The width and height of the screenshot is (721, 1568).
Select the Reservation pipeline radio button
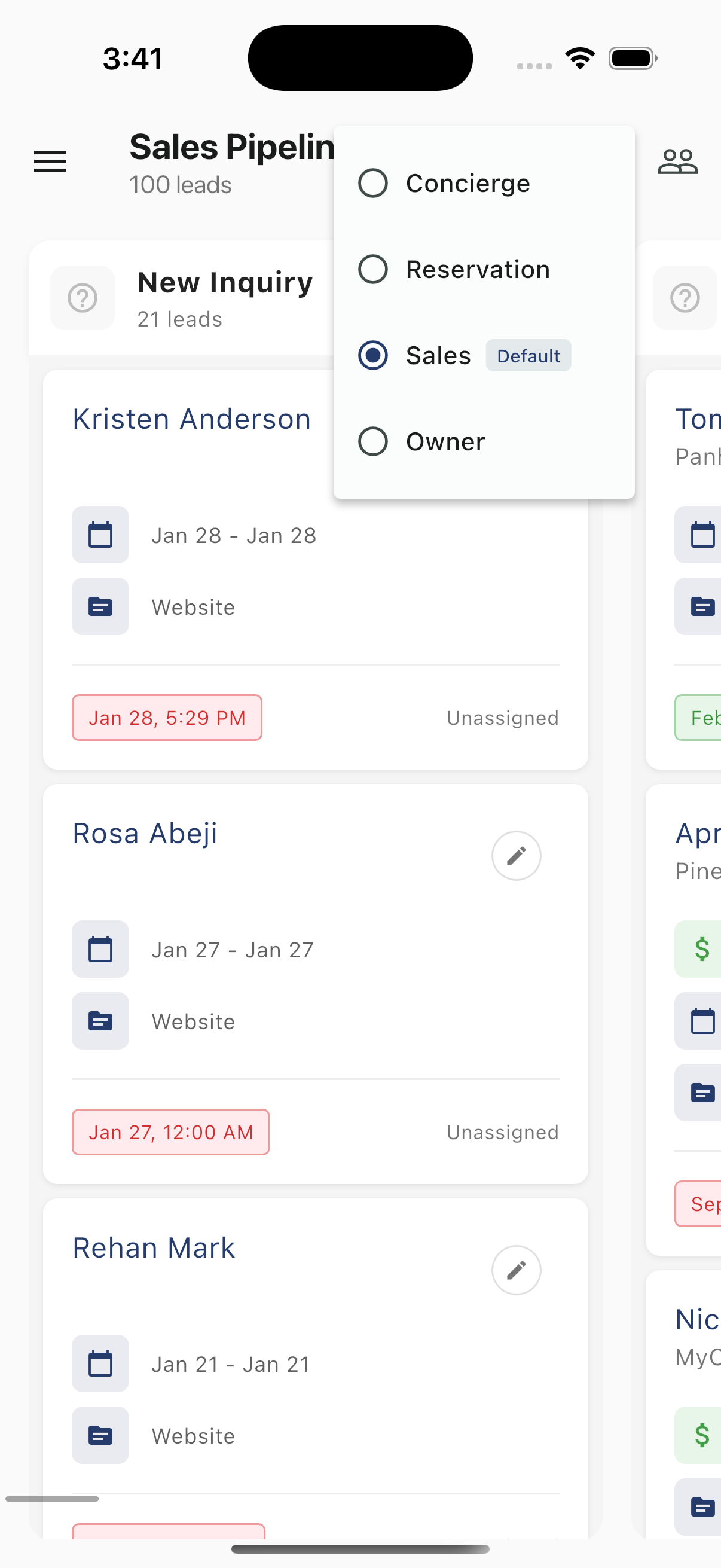coord(373,269)
